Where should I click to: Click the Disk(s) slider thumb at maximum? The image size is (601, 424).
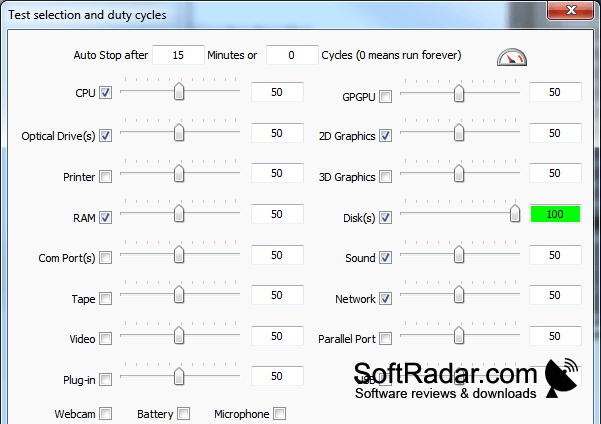tap(515, 213)
